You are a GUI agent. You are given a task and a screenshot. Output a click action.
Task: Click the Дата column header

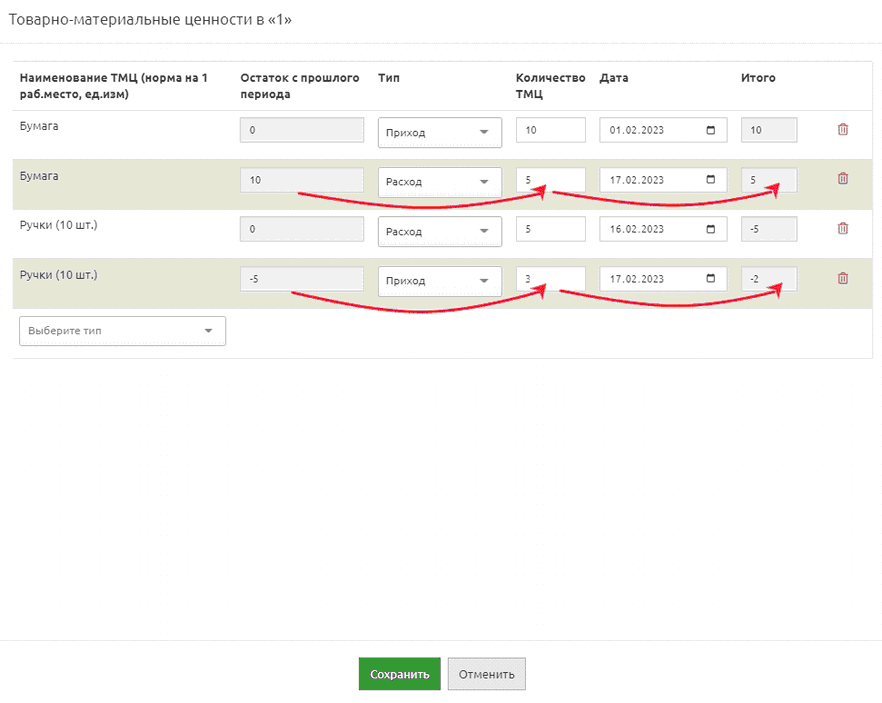click(x=614, y=78)
